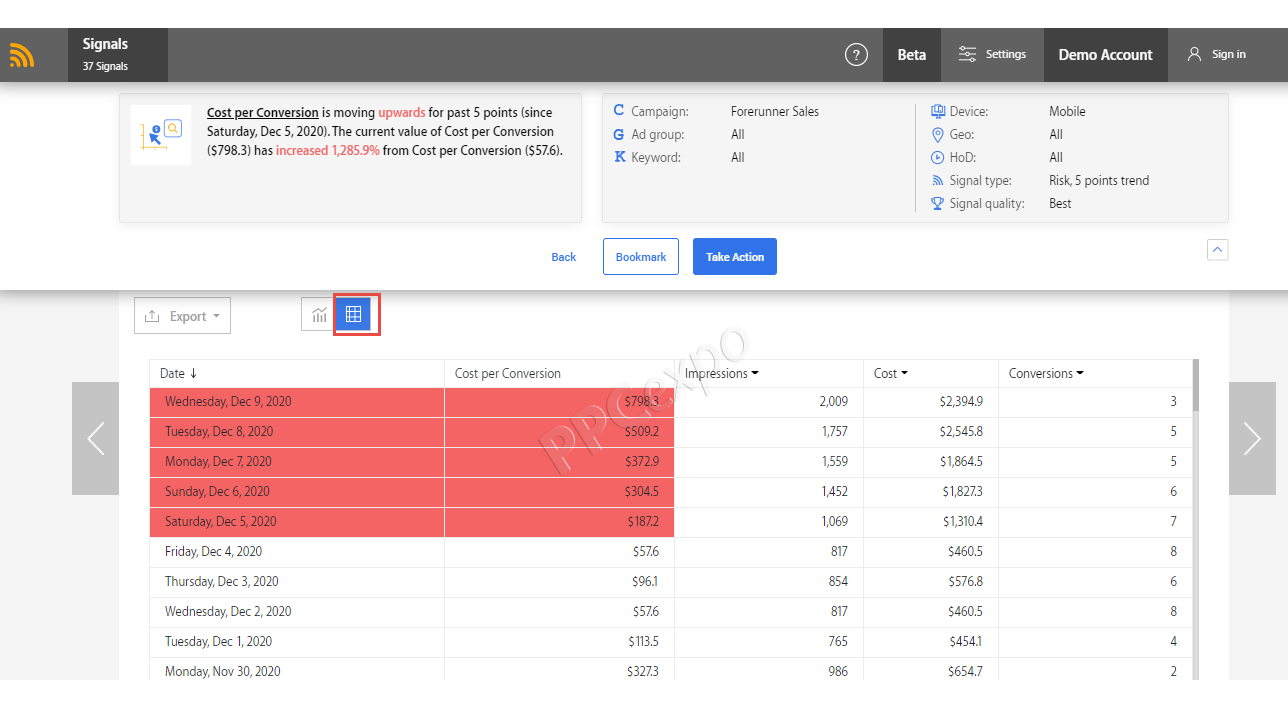Click the Signal type feed icon
Screen dimensions: 1288x708
tap(937, 180)
